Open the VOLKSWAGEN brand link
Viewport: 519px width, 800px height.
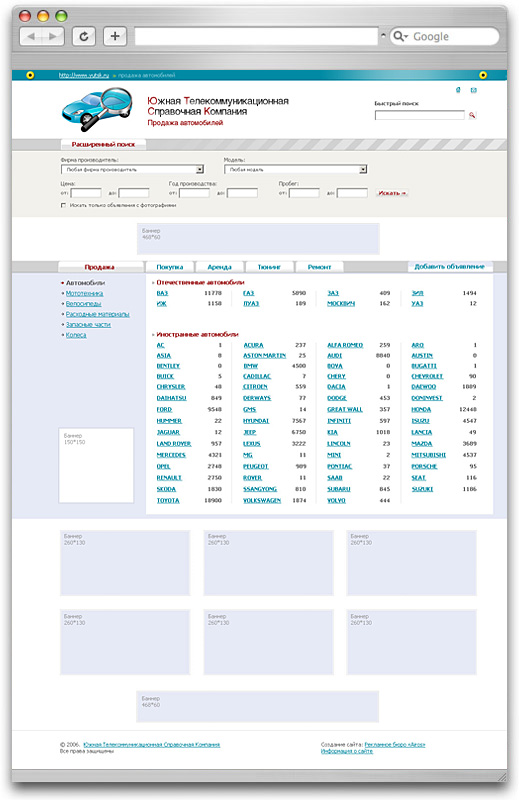262,501
